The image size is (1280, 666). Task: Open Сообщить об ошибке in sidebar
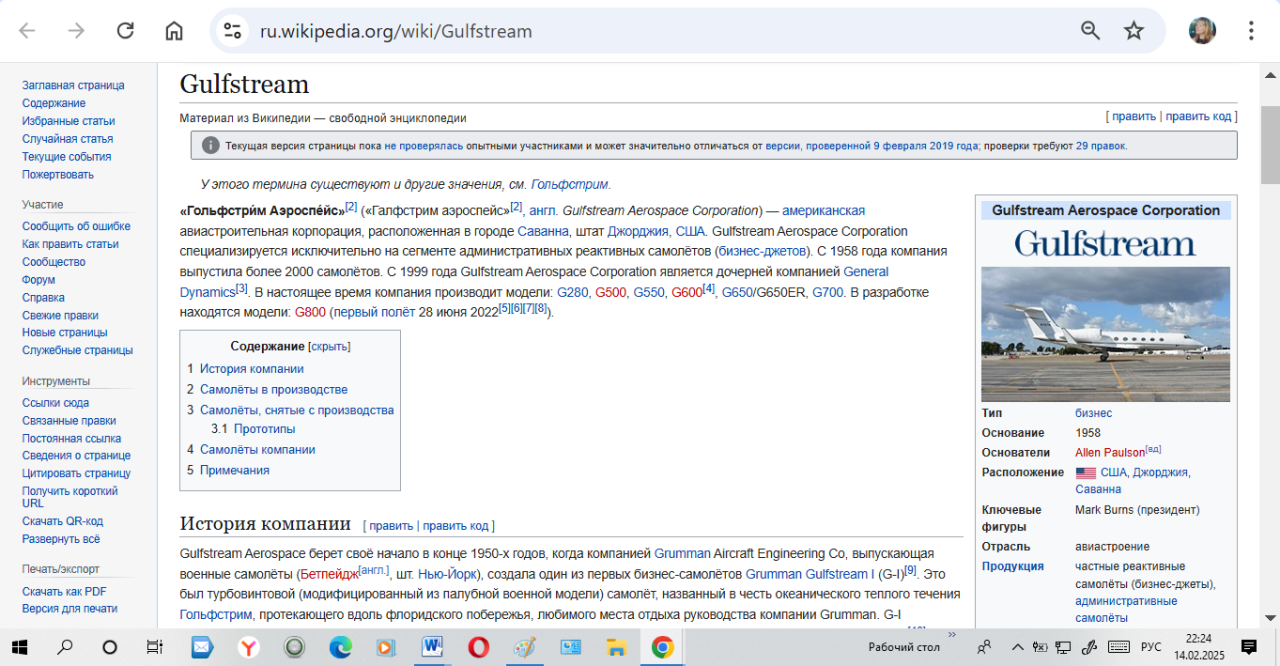click(76, 226)
